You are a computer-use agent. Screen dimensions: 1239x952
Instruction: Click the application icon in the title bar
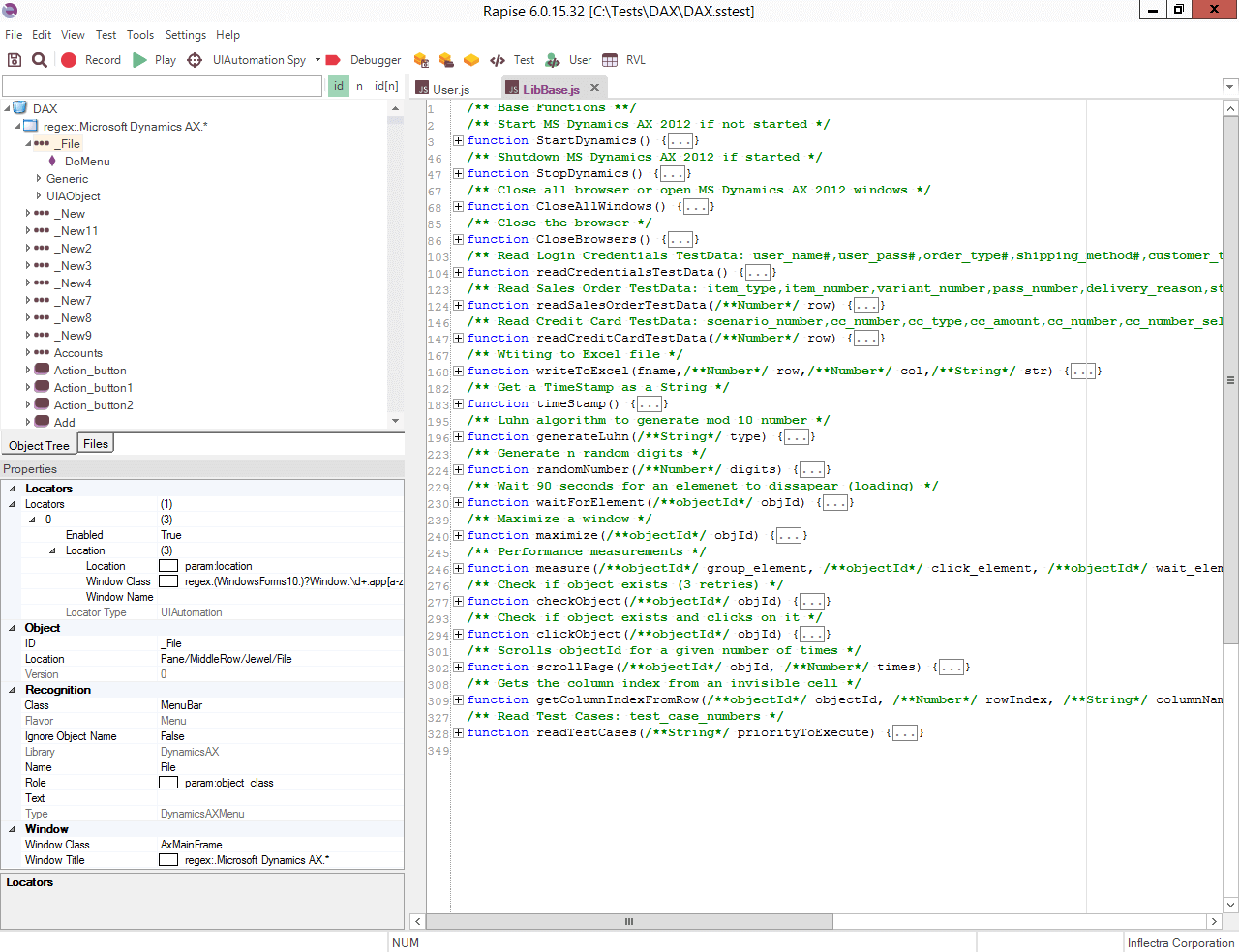coord(10,11)
